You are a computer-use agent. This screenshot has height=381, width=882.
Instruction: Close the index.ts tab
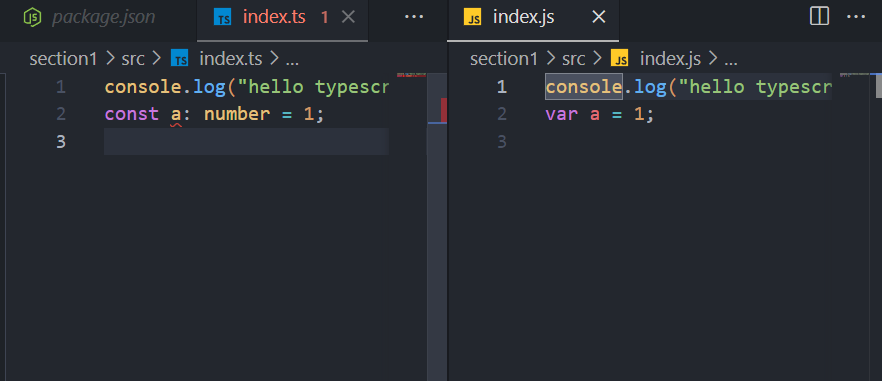tap(349, 17)
